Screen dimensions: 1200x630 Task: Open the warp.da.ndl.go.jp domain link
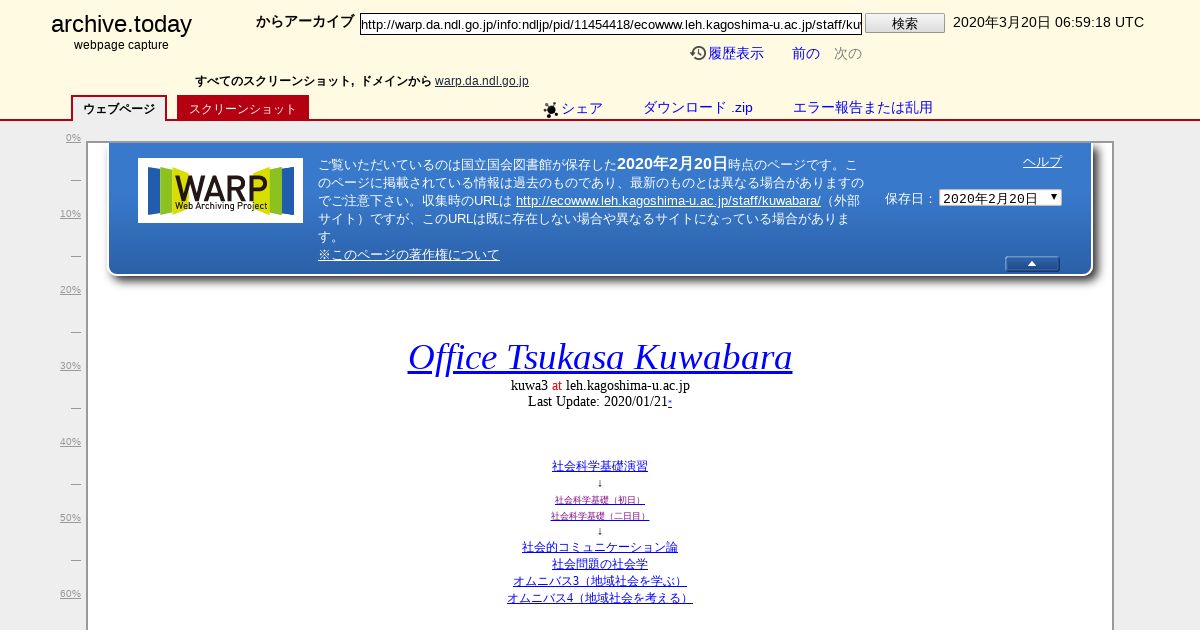click(482, 81)
